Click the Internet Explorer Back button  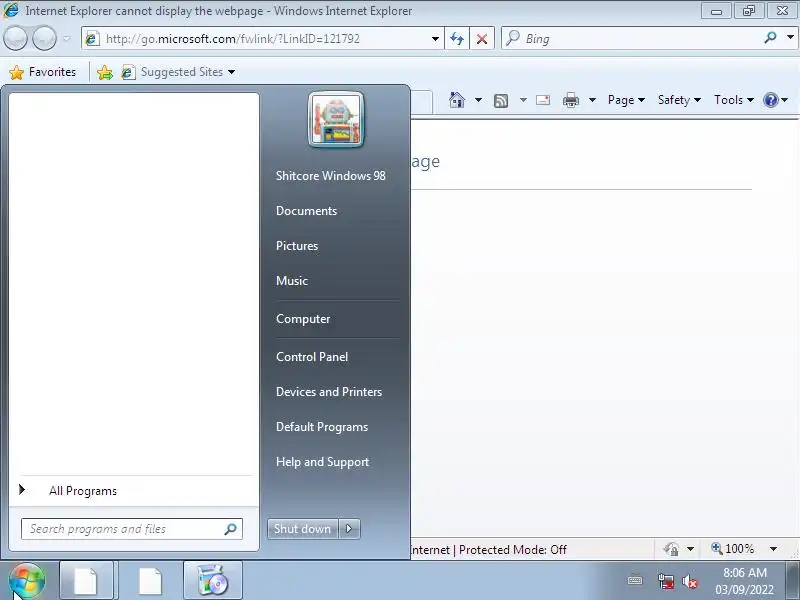tap(15, 38)
